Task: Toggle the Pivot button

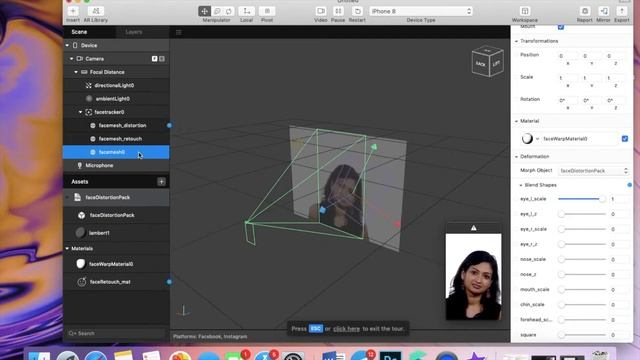Action: pos(267,11)
